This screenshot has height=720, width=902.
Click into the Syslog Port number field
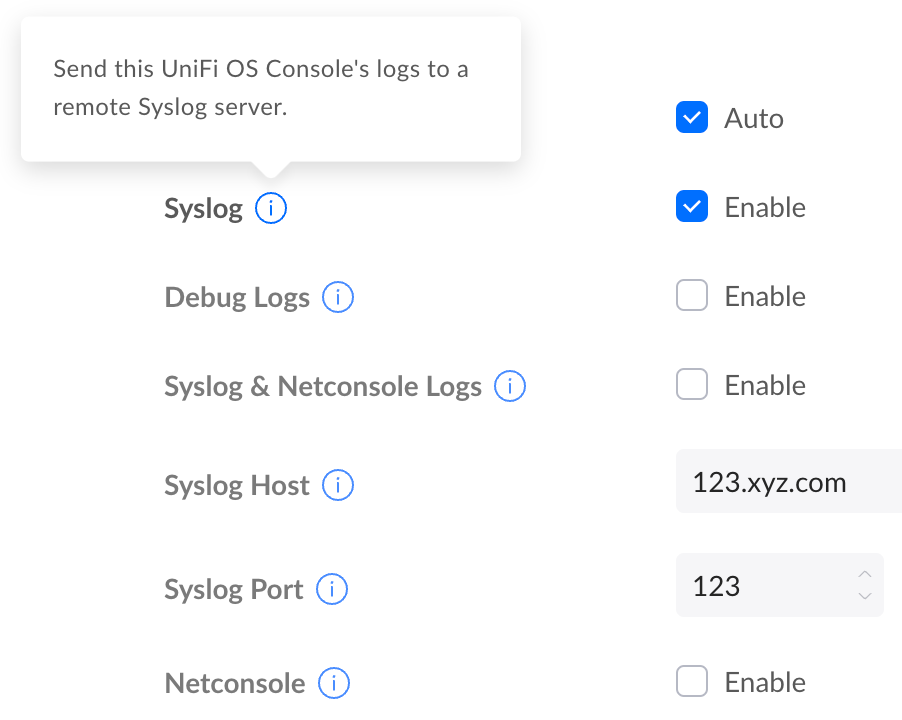[760, 585]
